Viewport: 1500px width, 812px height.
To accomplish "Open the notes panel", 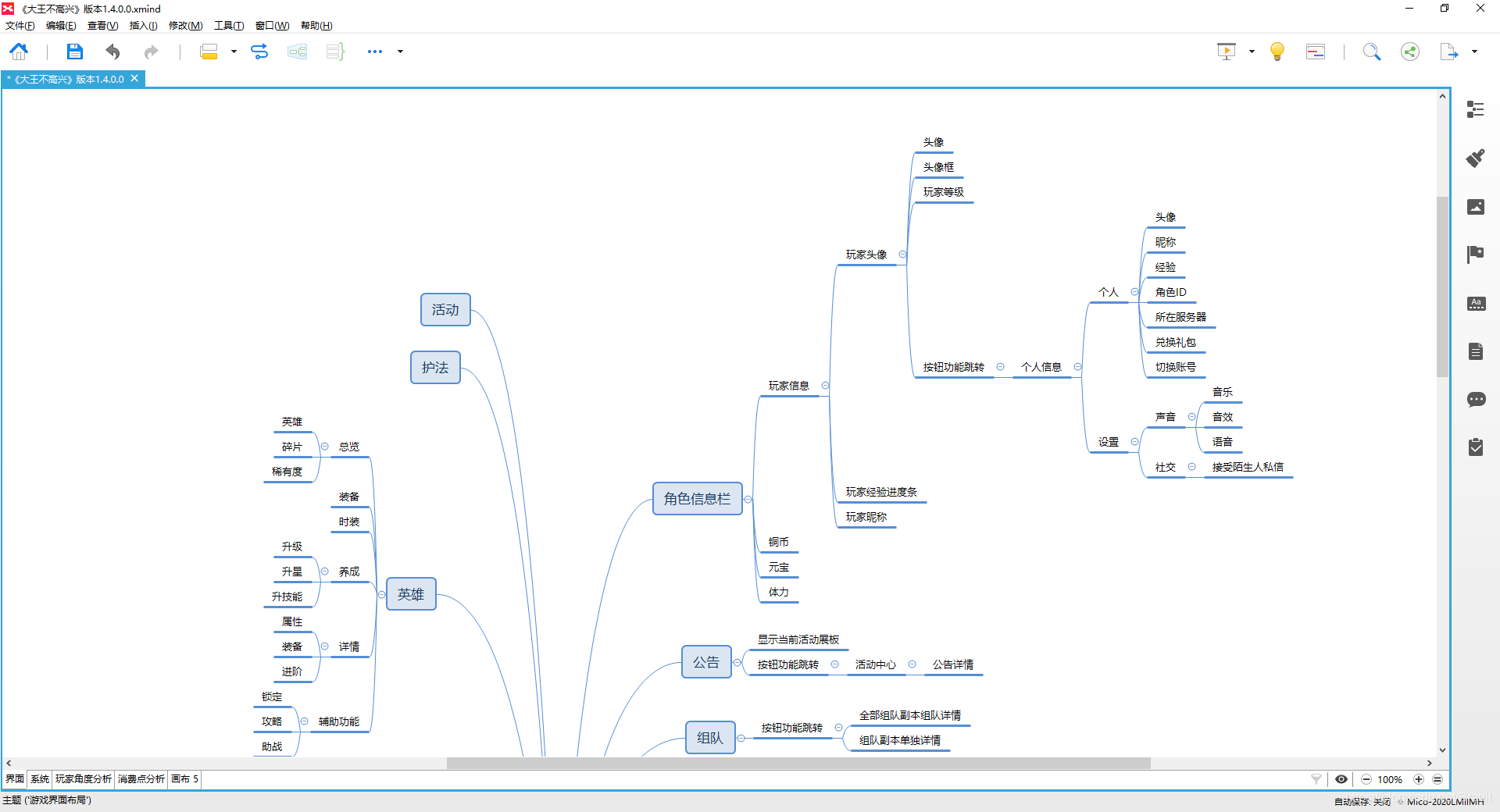I will click(1476, 351).
